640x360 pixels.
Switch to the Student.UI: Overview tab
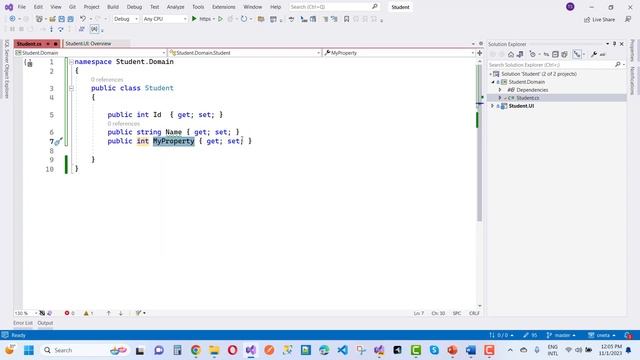[96, 43]
